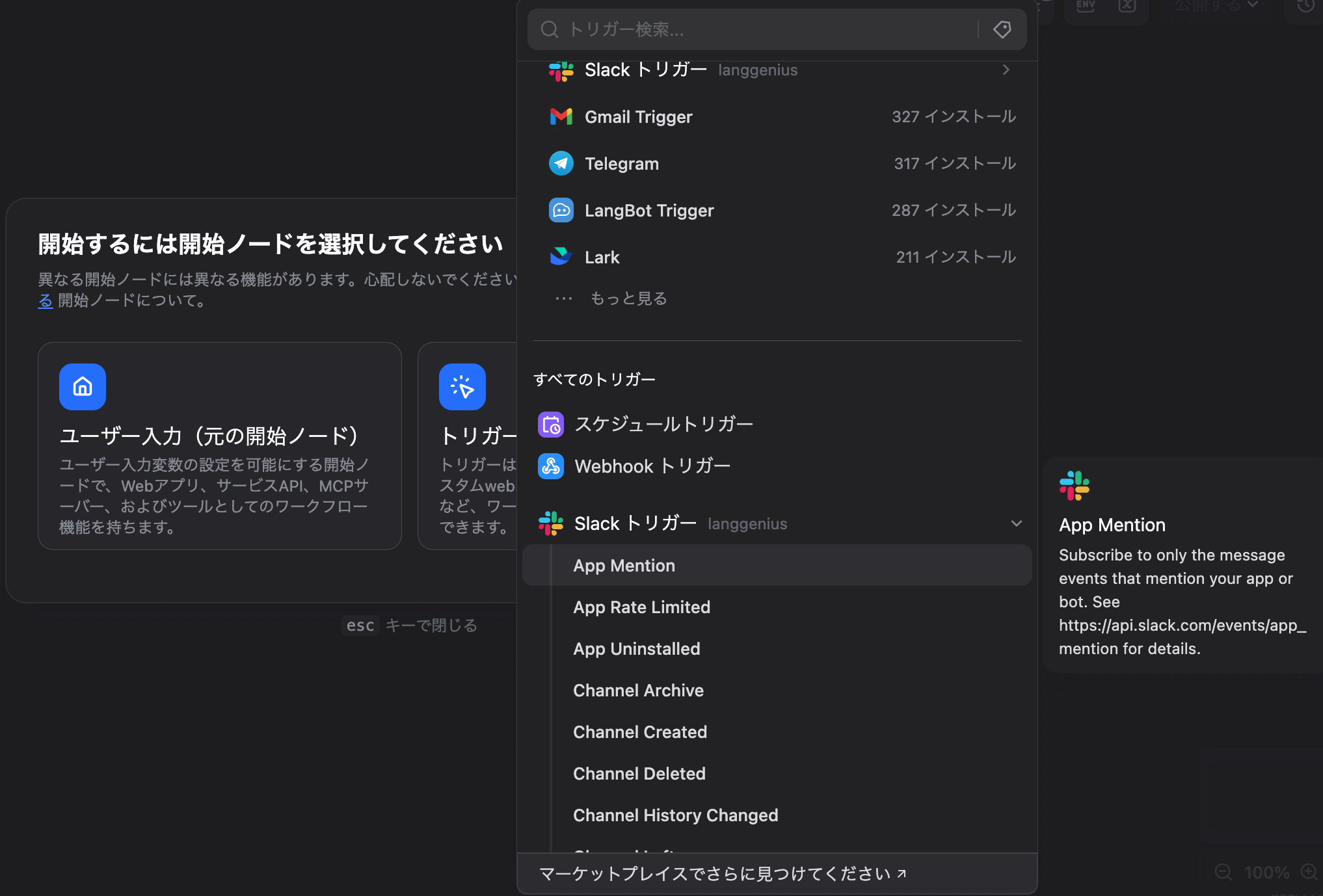Open the 公開する dropdown
Screen dimensions: 1323x896
pyautogui.click(x=1214, y=7)
